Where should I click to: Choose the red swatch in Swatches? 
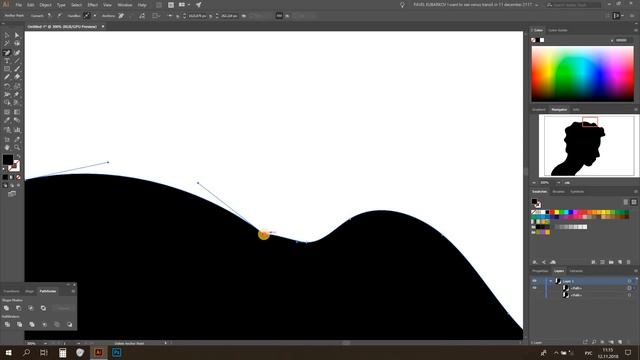click(x=552, y=212)
